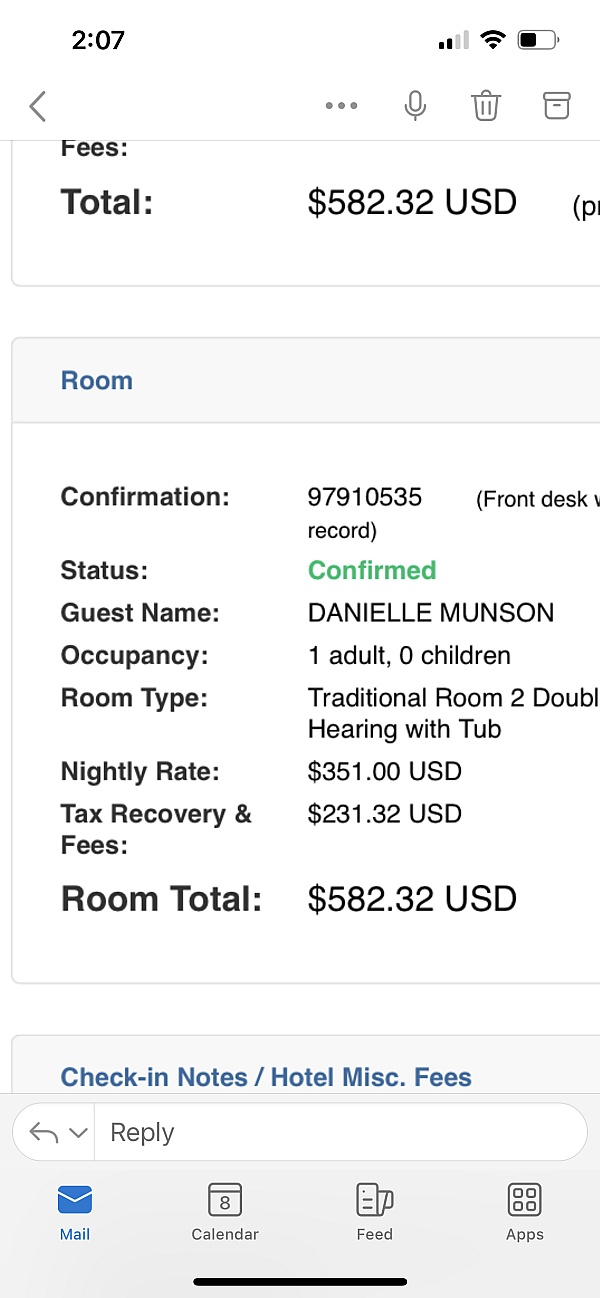Tap the reply arrow icon
Image resolution: width=600 pixels, height=1298 pixels.
pyautogui.click(x=44, y=1132)
